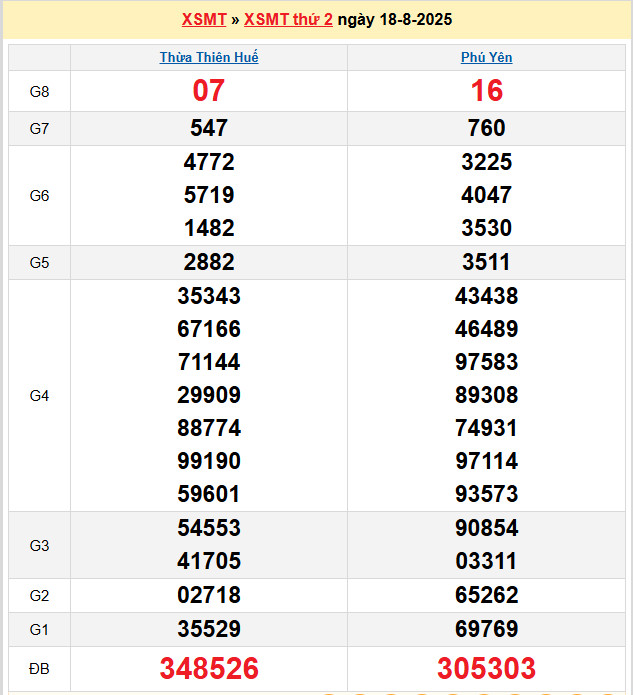The height and width of the screenshot is (695, 633).
Task: Click the G3 number 90854
Action: [486, 528]
